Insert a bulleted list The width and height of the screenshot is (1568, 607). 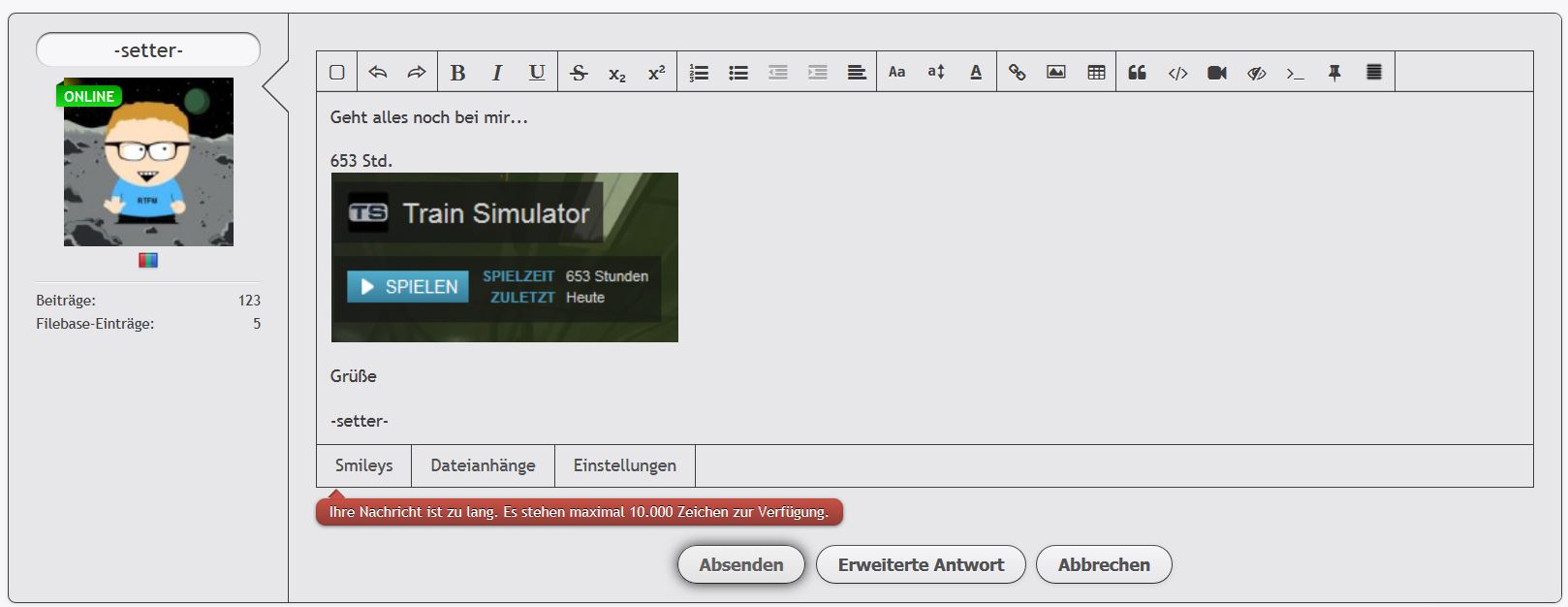[738, 72]
